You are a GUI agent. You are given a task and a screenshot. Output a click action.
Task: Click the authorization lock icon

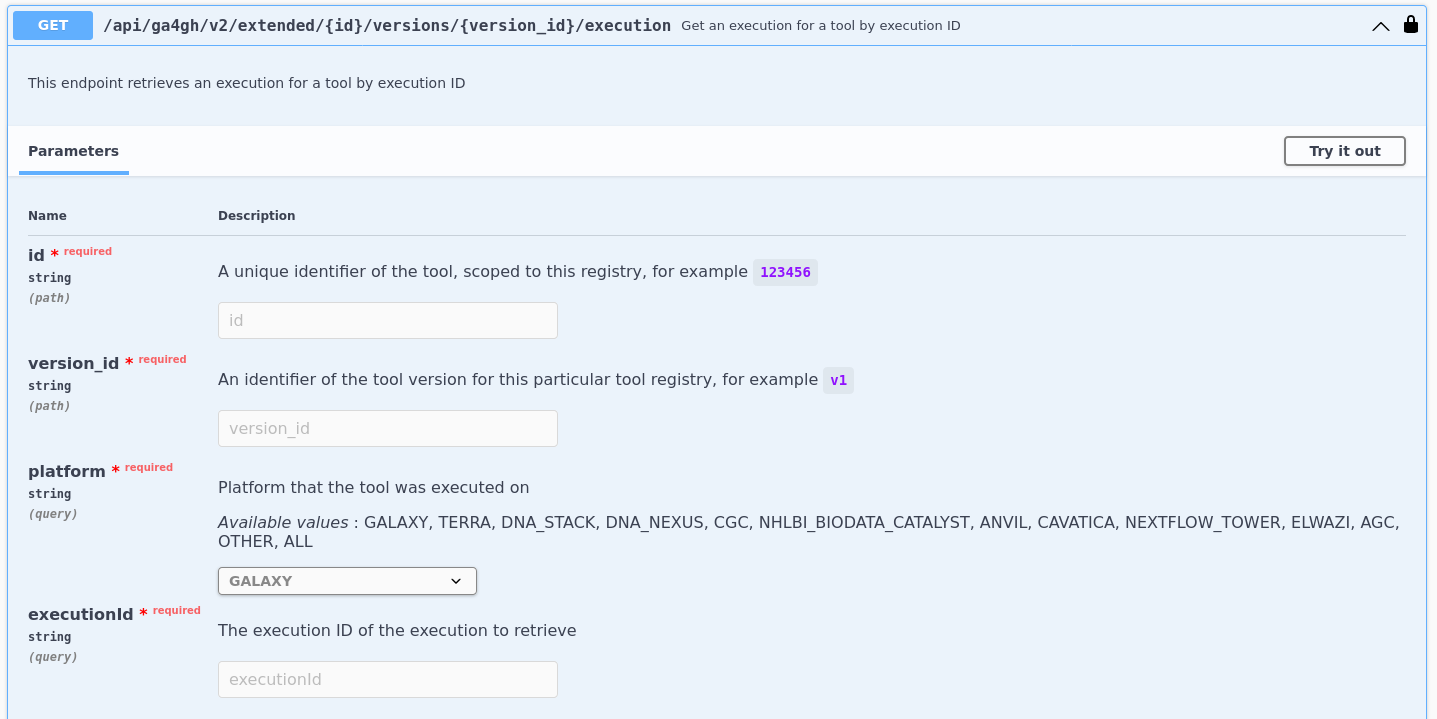pyautogui.click(x=1411, y=24)
